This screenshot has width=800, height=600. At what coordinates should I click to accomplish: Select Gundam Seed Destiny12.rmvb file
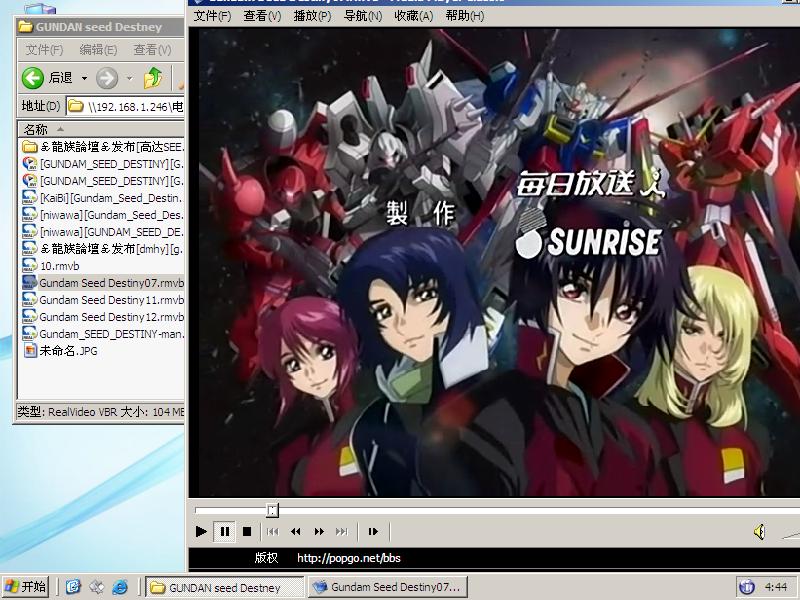point(103,317)
